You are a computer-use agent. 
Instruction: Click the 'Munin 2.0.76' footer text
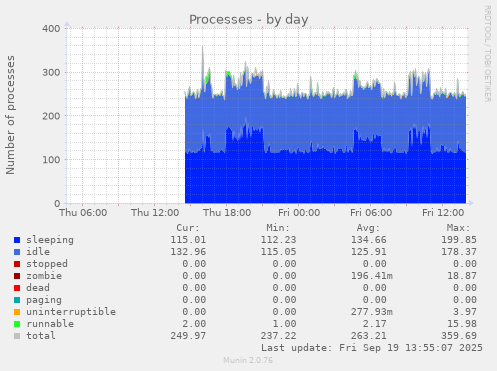pyautogui.click(x=248, y=360)
